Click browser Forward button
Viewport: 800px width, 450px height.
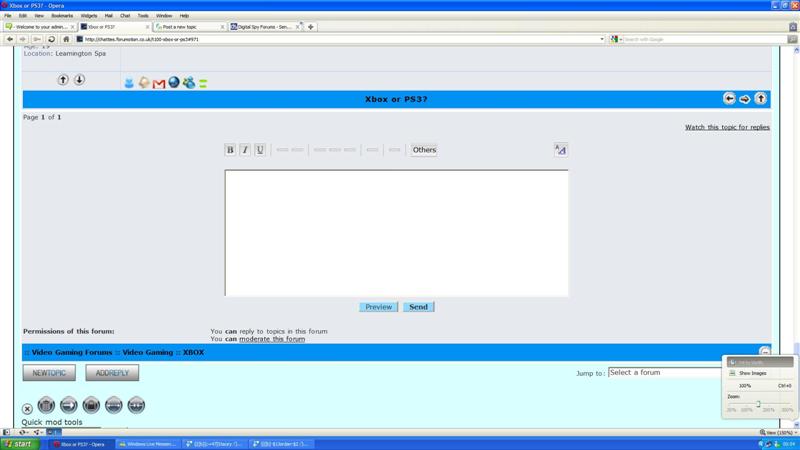(x=23, y=39)
